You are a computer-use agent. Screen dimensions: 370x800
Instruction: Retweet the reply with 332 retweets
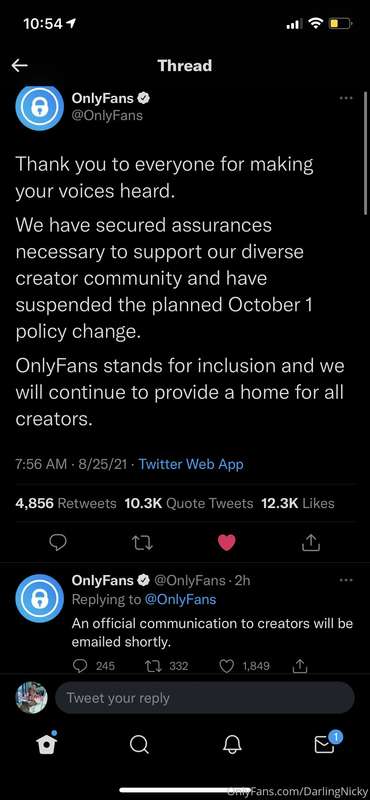[x=167, y=666]
